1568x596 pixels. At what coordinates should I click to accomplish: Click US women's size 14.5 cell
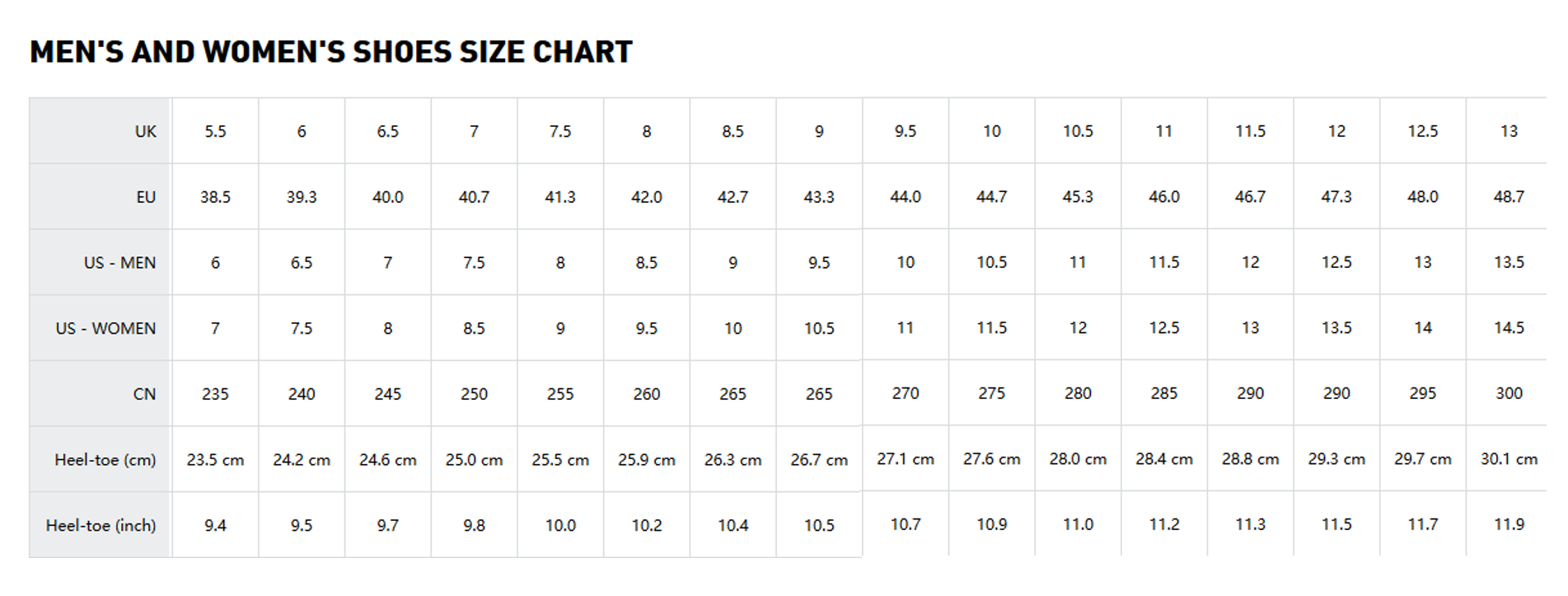1509,328
